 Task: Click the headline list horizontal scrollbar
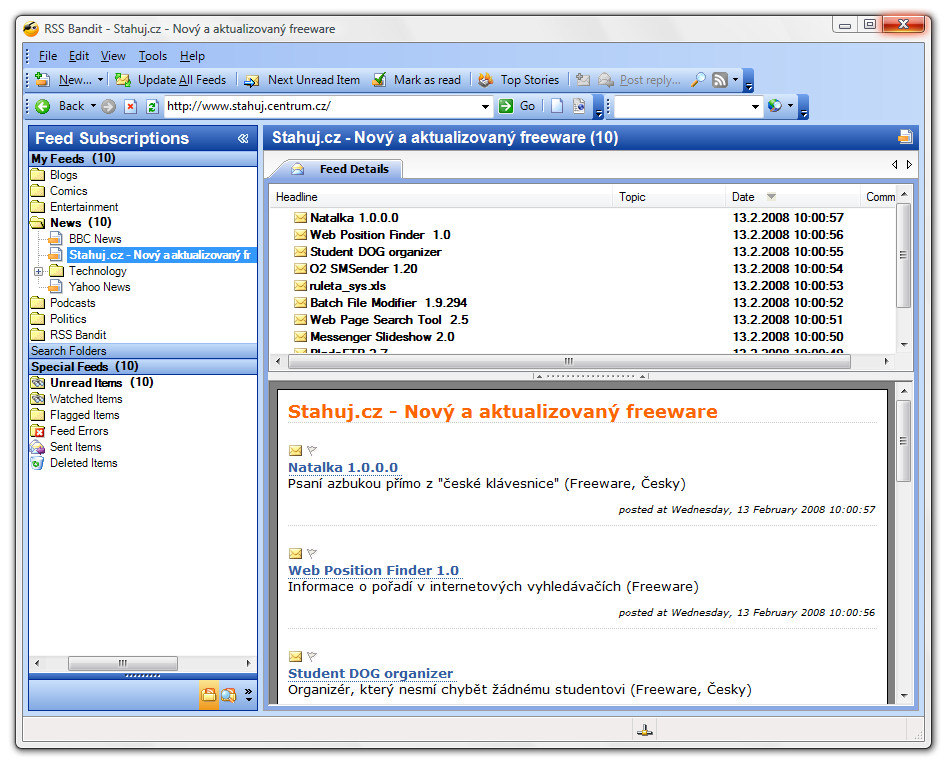pyautogui.click(x=569, y=361)
